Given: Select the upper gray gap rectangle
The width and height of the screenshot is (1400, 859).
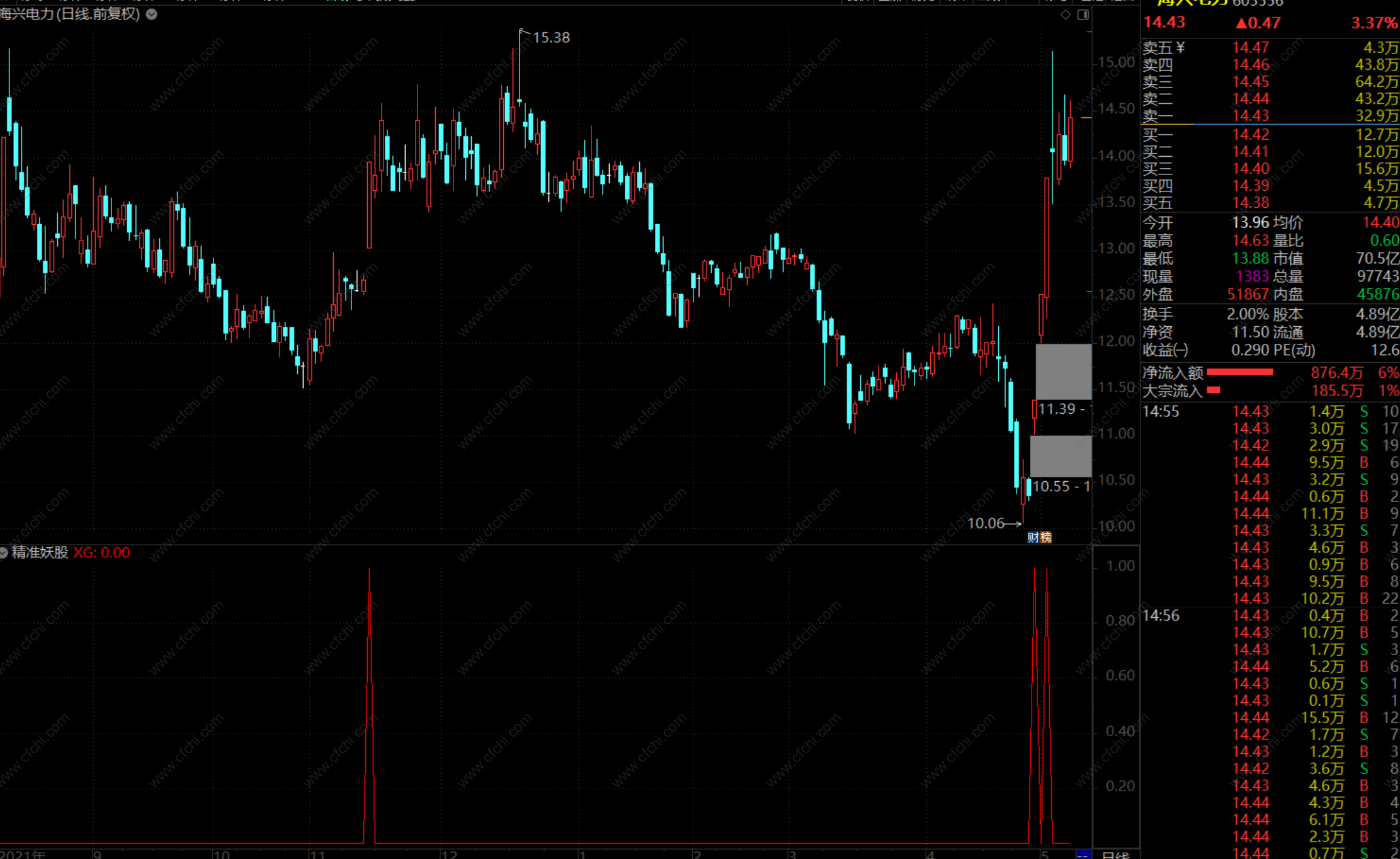Looking at the screenshot, I should click(x=1064, y=372).
